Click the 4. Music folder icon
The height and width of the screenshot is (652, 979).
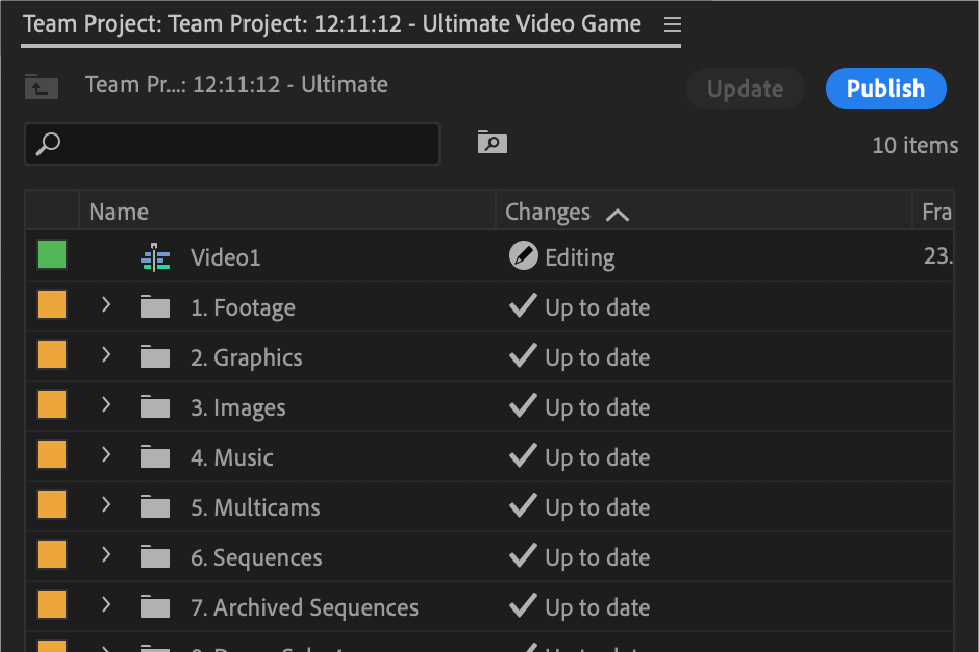pos(155,457)
